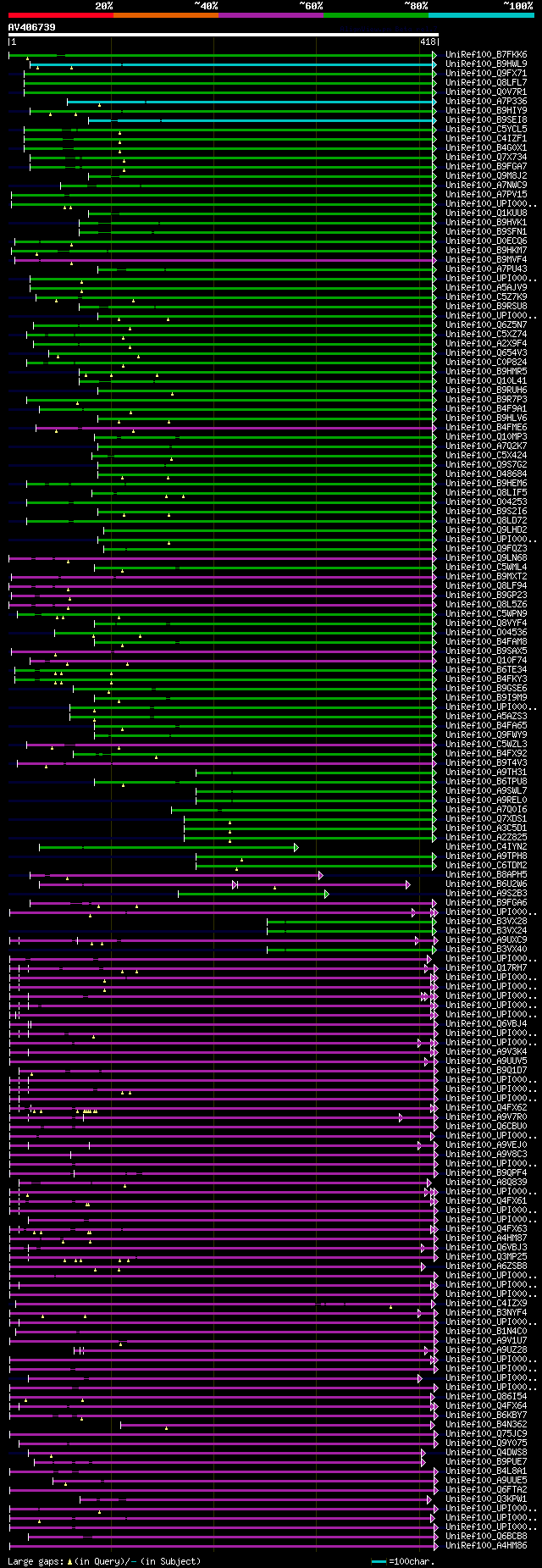Select label UniRef100_B8APH5
Image resolution: width=542 pixels, height=1568 pixels.
click(x=486, y=874)
